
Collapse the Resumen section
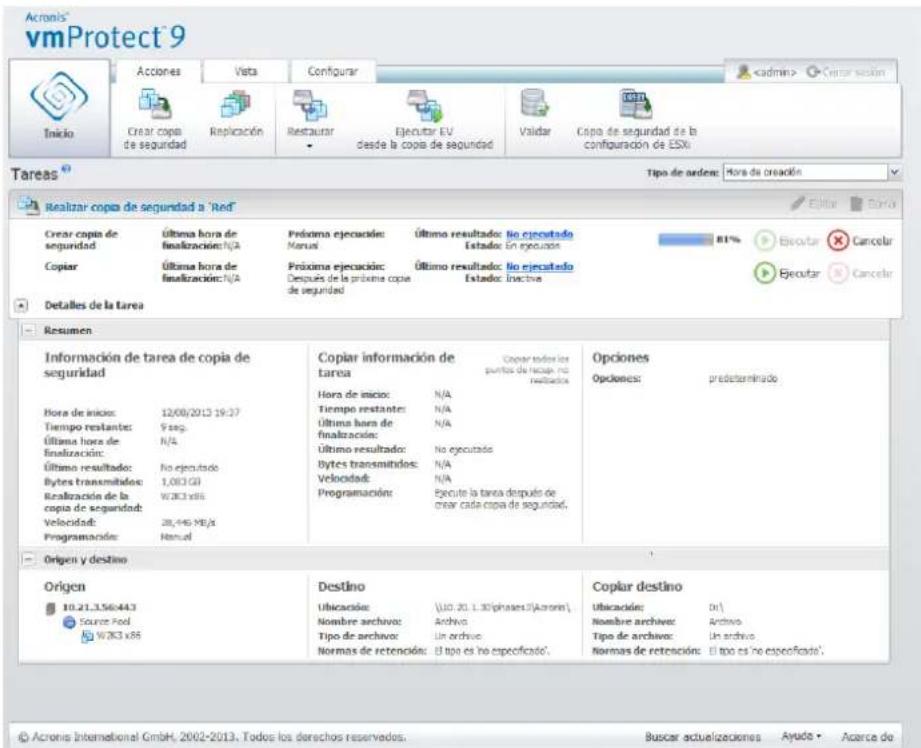coord(28,330)
